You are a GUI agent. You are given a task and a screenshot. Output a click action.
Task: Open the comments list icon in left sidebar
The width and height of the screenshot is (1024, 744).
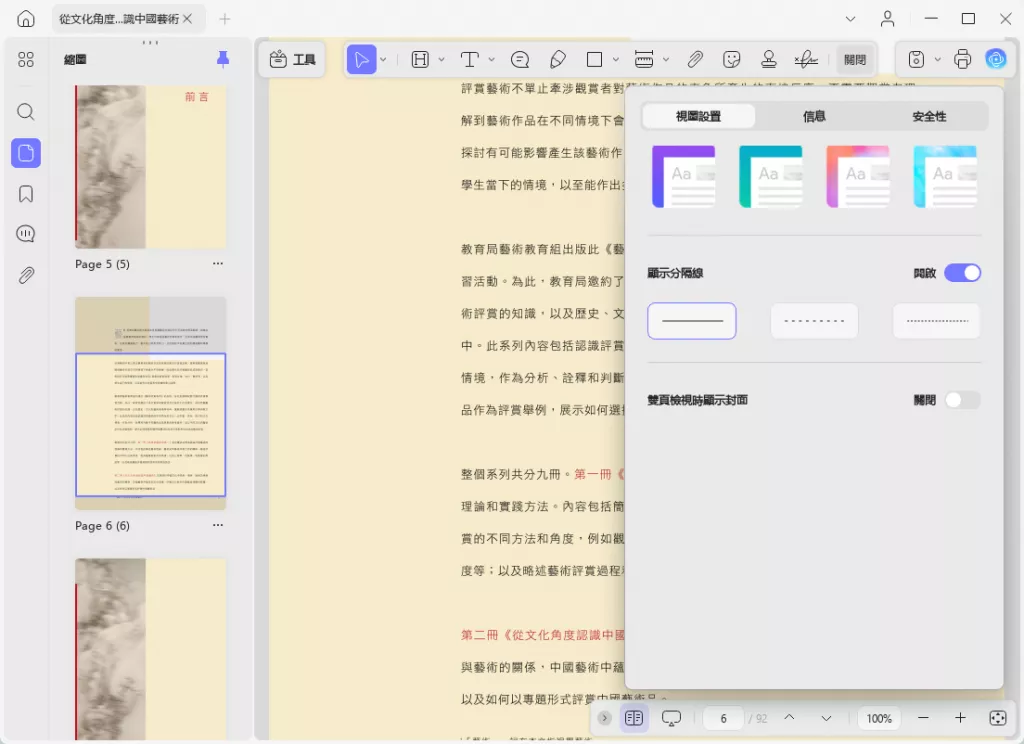click(x=26, y=234)
